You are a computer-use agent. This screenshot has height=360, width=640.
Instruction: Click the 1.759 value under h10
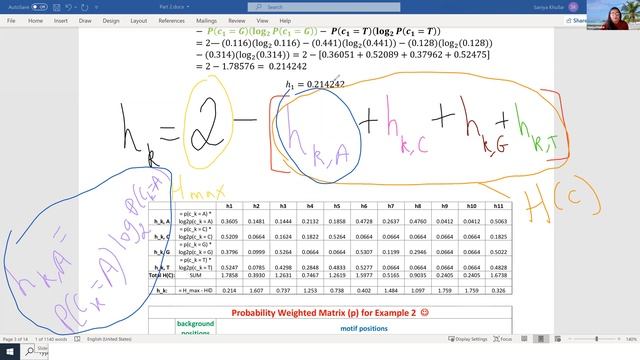471,291
